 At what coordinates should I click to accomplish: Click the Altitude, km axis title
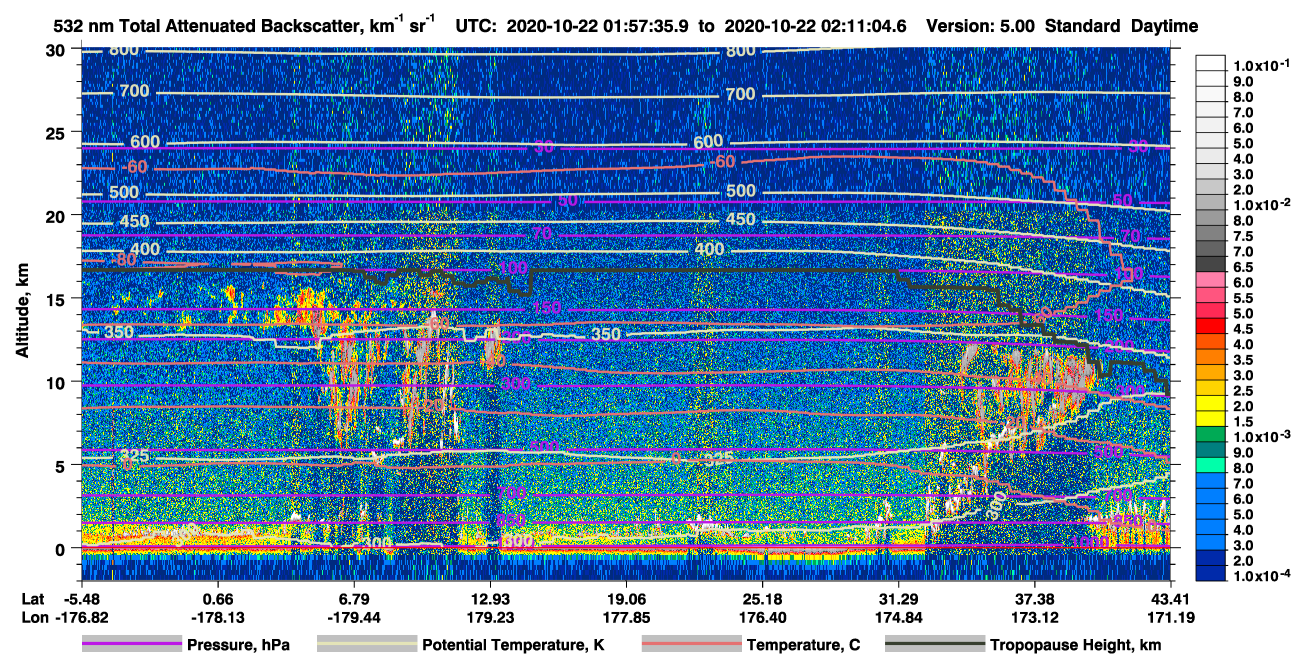click(23, 299)
